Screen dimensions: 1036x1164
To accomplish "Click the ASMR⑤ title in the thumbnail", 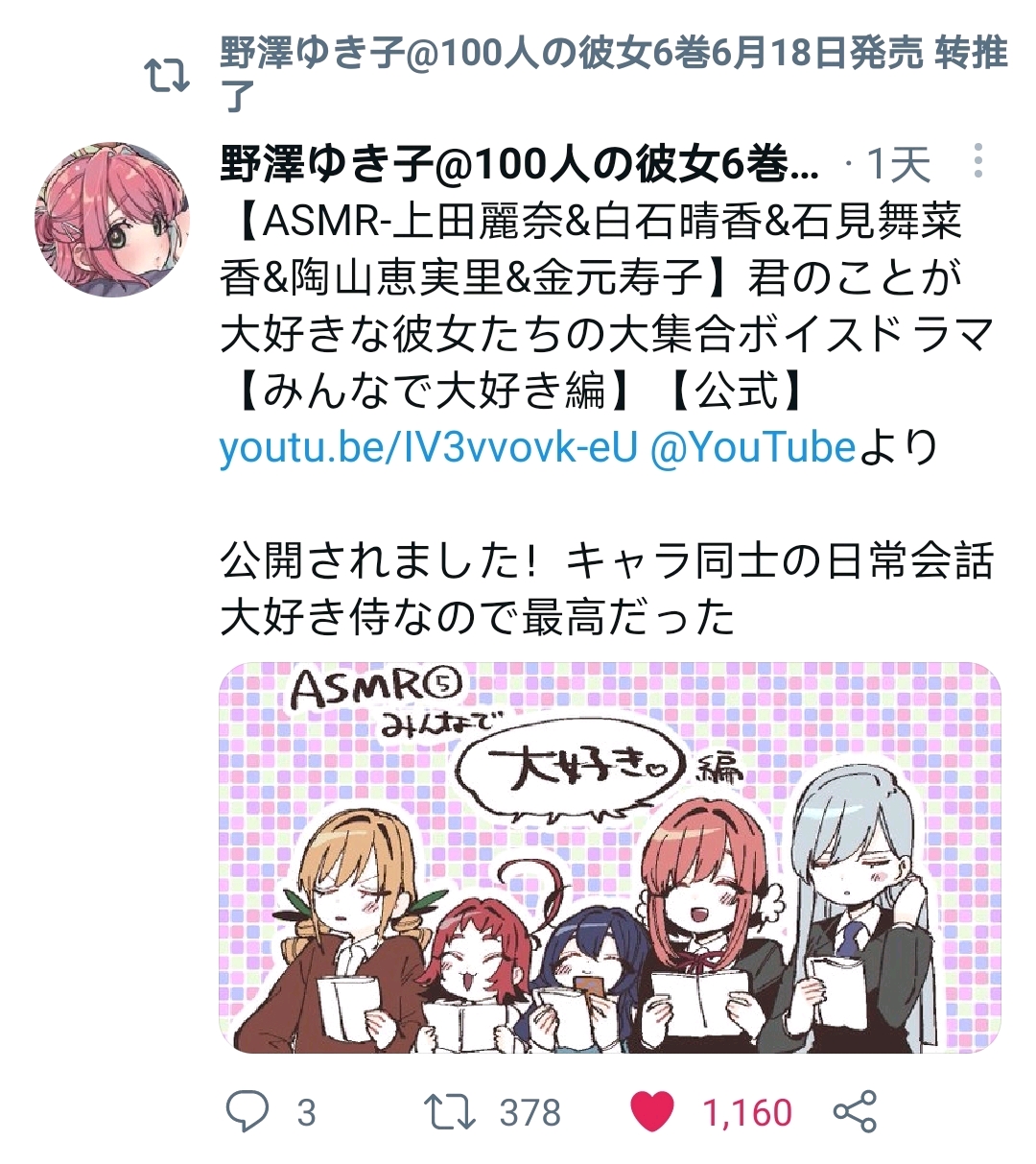I will 376,689.
